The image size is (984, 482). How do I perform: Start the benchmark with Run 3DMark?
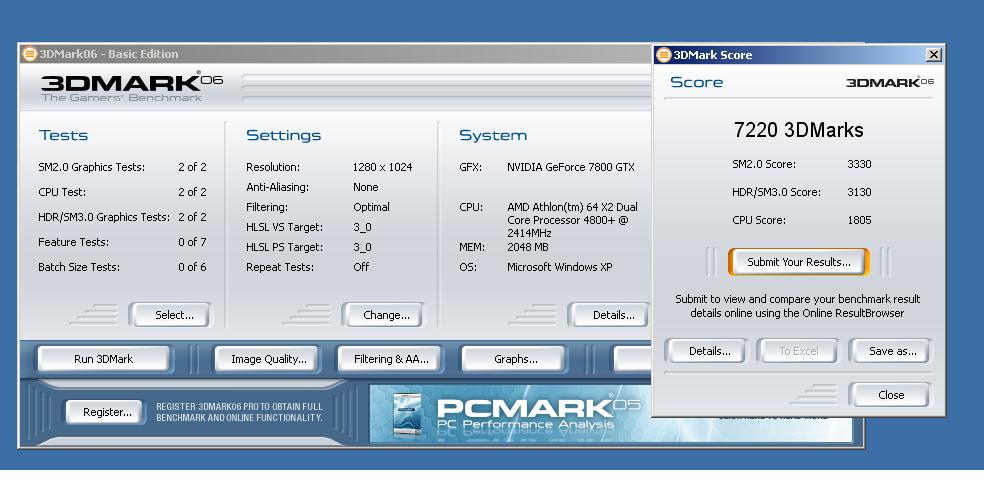pyautogui.click(x=104, y=359)
